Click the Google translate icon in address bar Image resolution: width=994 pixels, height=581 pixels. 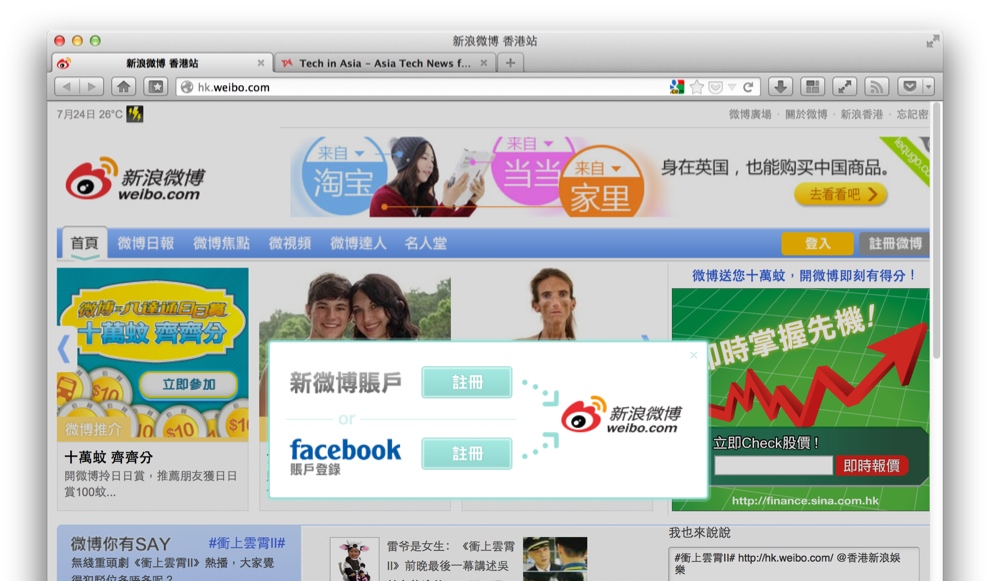point(677,87)
